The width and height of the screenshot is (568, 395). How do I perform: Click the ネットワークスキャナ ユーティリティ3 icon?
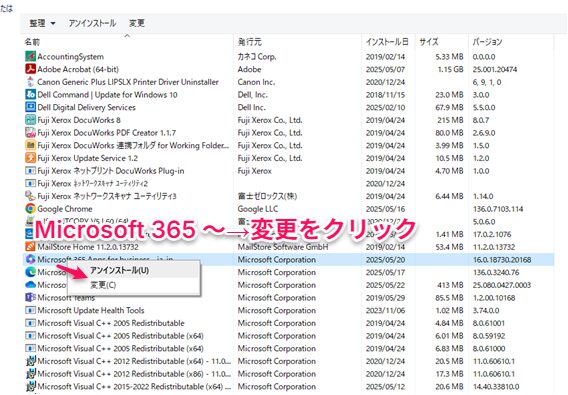pos(30,196)
